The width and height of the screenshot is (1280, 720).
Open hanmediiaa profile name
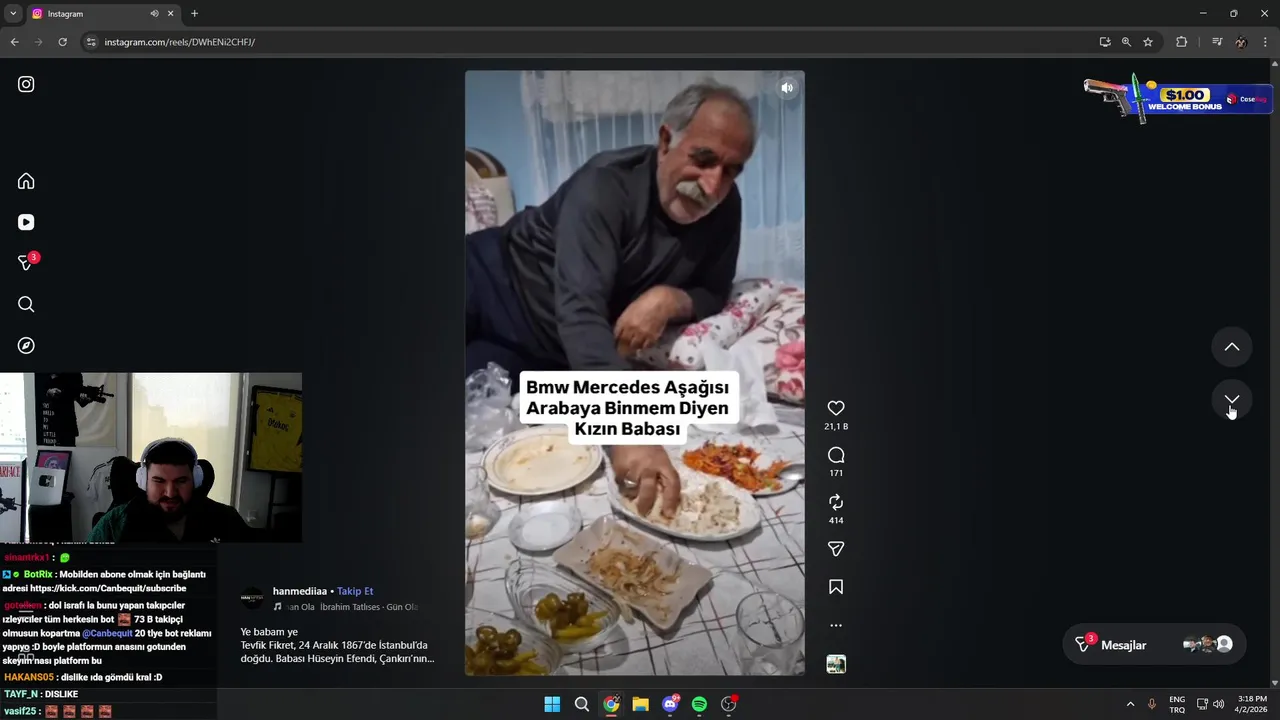click(x=301, y=591)
